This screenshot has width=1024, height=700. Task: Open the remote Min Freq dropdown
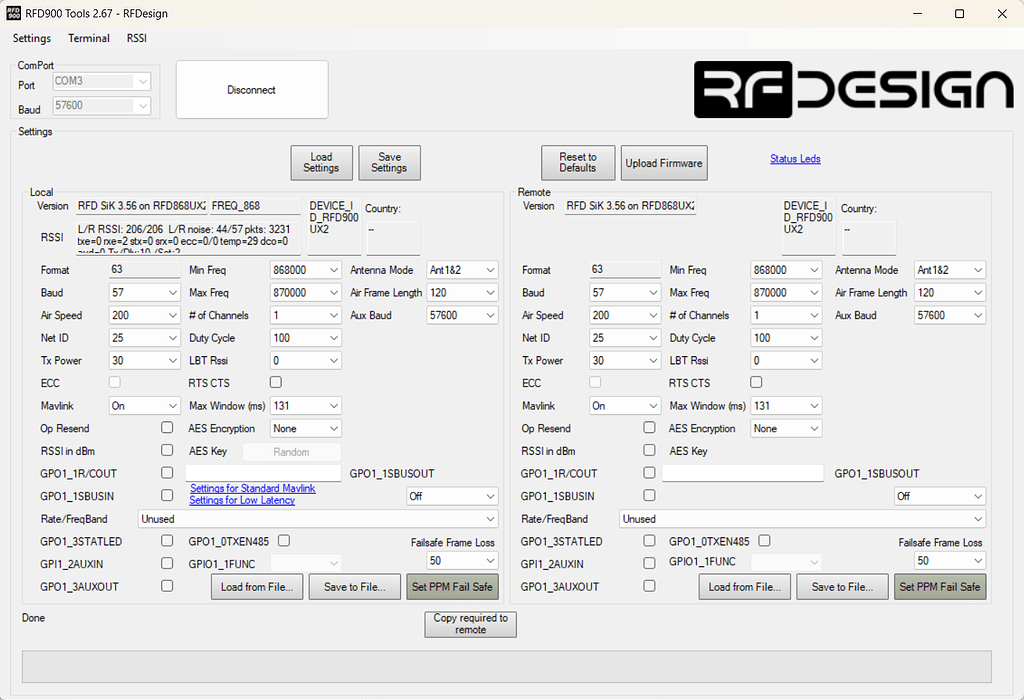786,269
